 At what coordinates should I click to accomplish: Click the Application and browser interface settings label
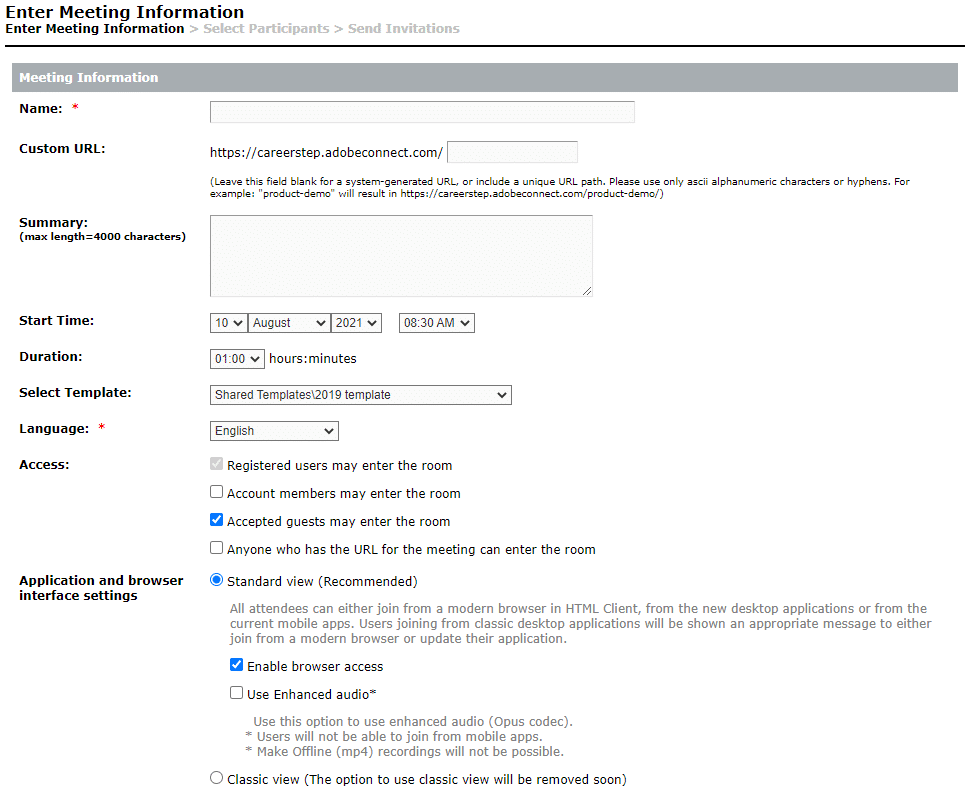101,588
